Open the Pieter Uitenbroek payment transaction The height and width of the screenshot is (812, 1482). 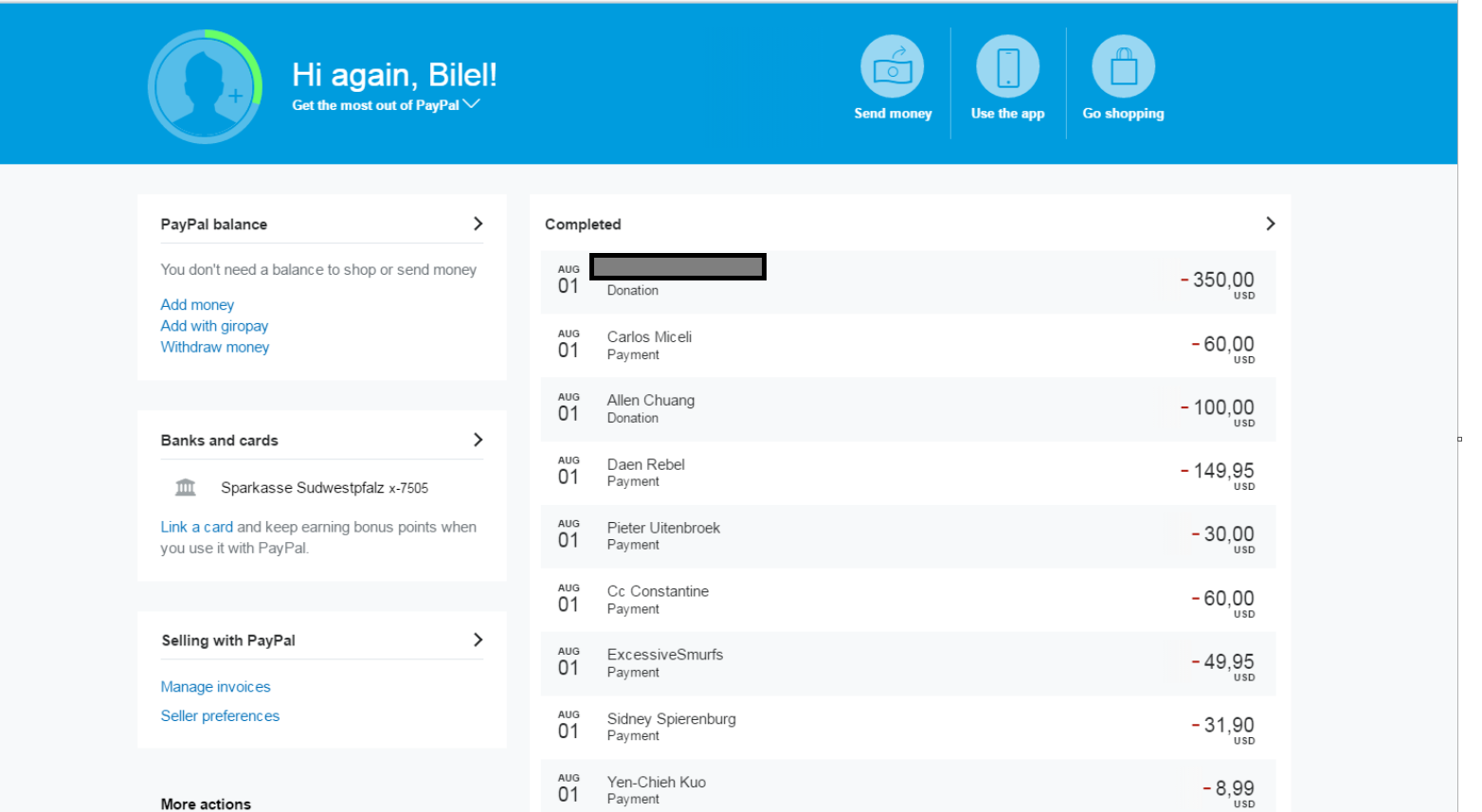click(908, 535)
